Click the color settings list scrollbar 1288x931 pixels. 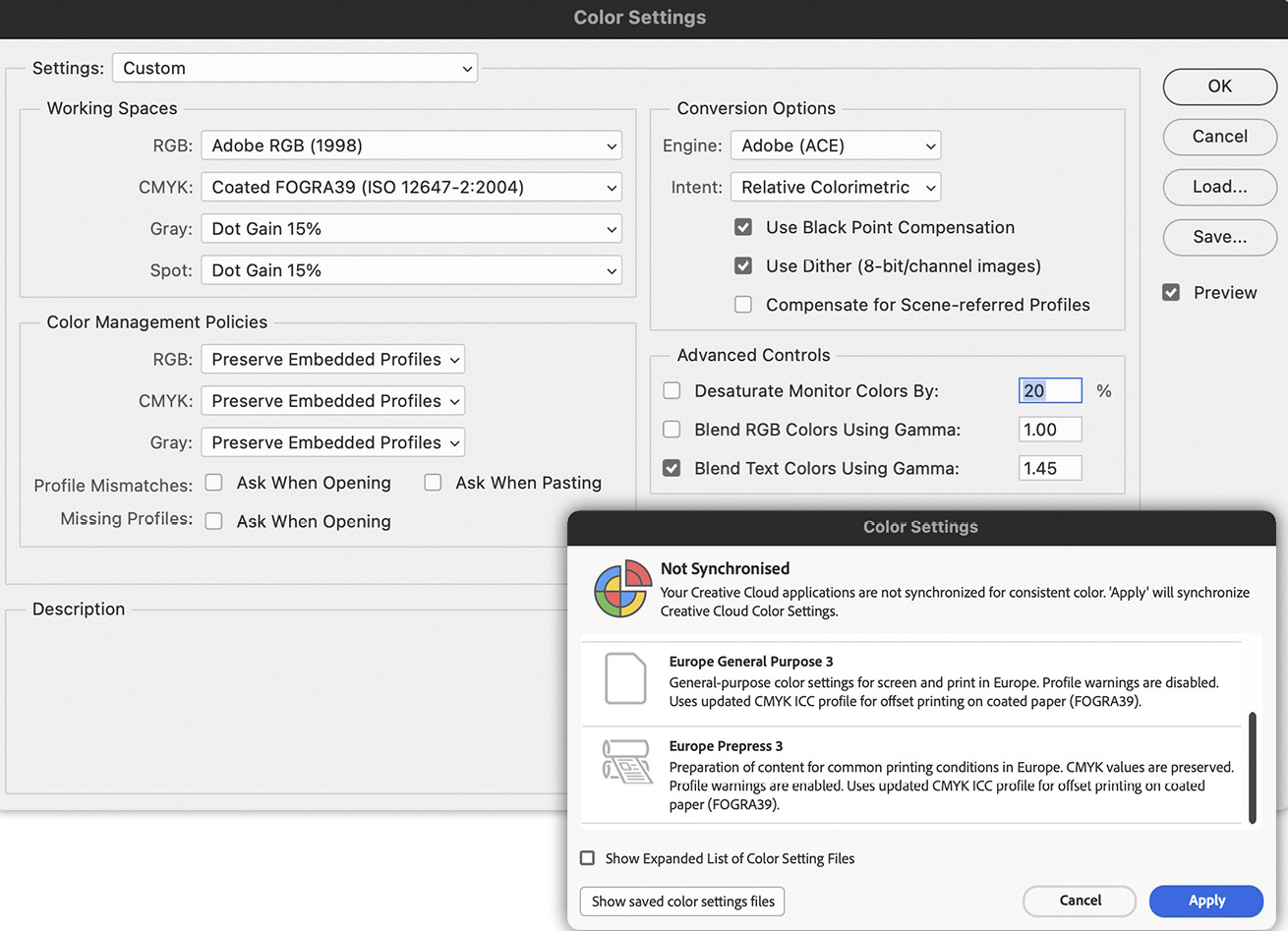1253,768
